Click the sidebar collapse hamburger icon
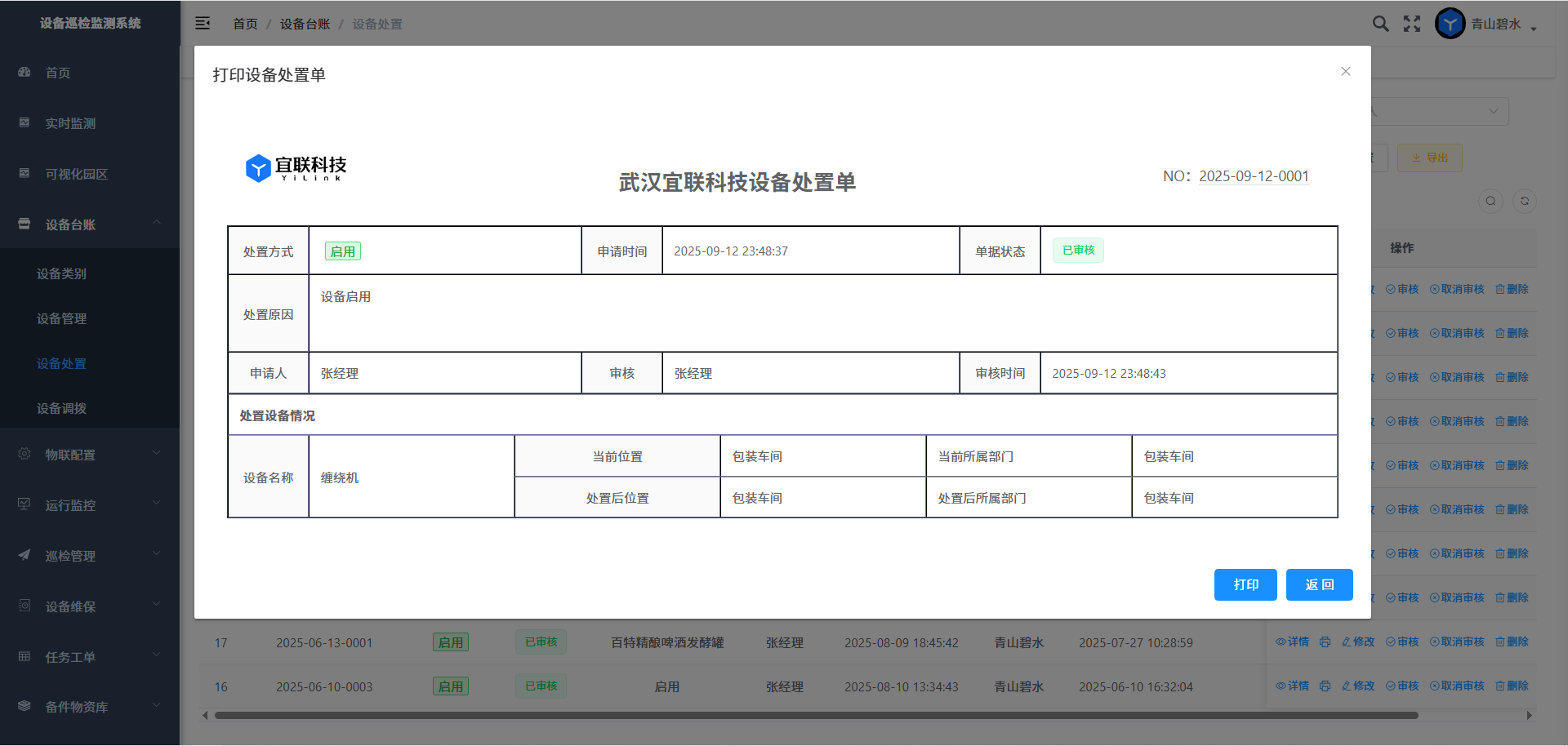The width and height of the screenshot is (1568, 746). tap(203, 24)
